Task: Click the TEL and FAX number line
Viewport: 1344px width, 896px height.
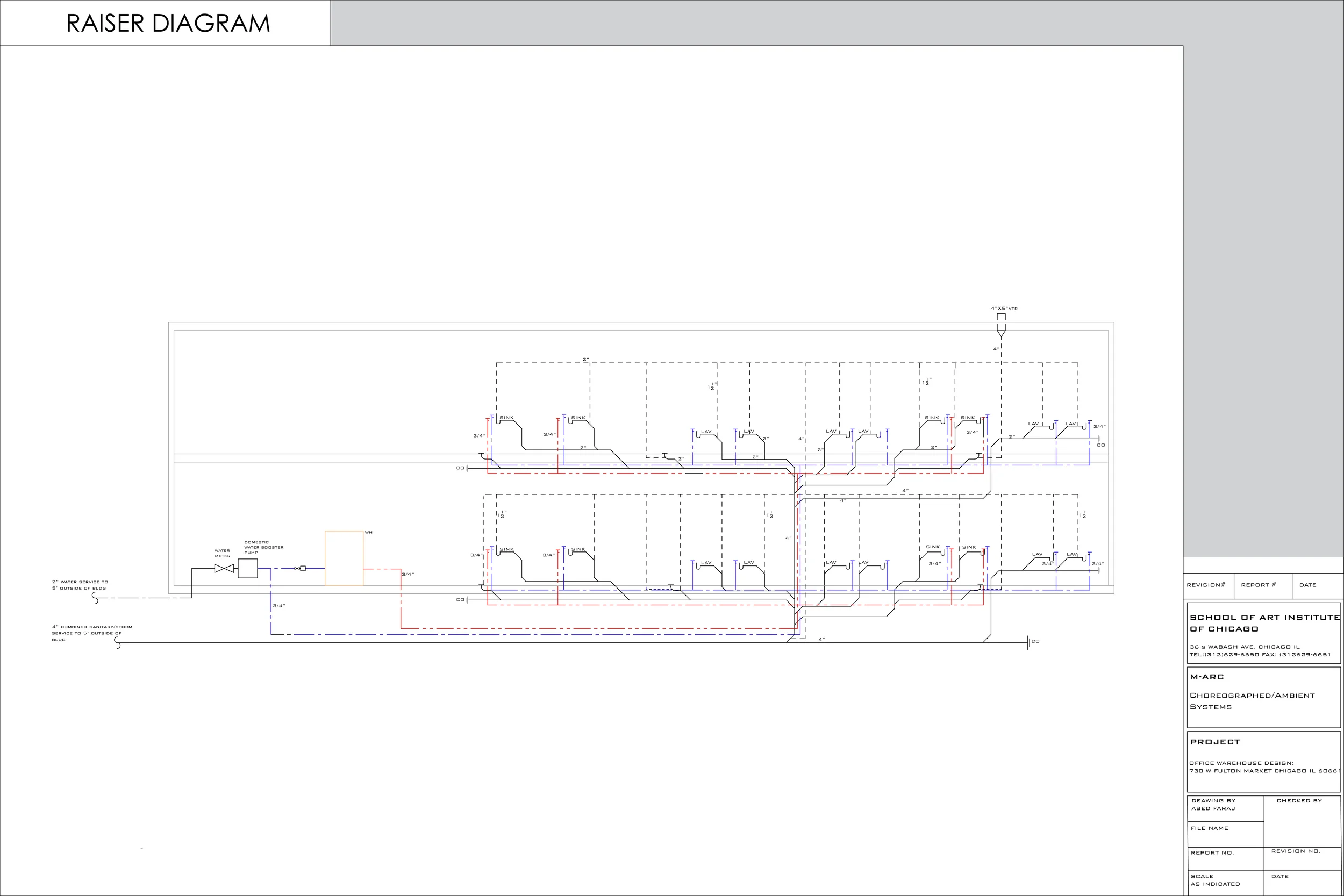Action: [x=1260, y=655]
